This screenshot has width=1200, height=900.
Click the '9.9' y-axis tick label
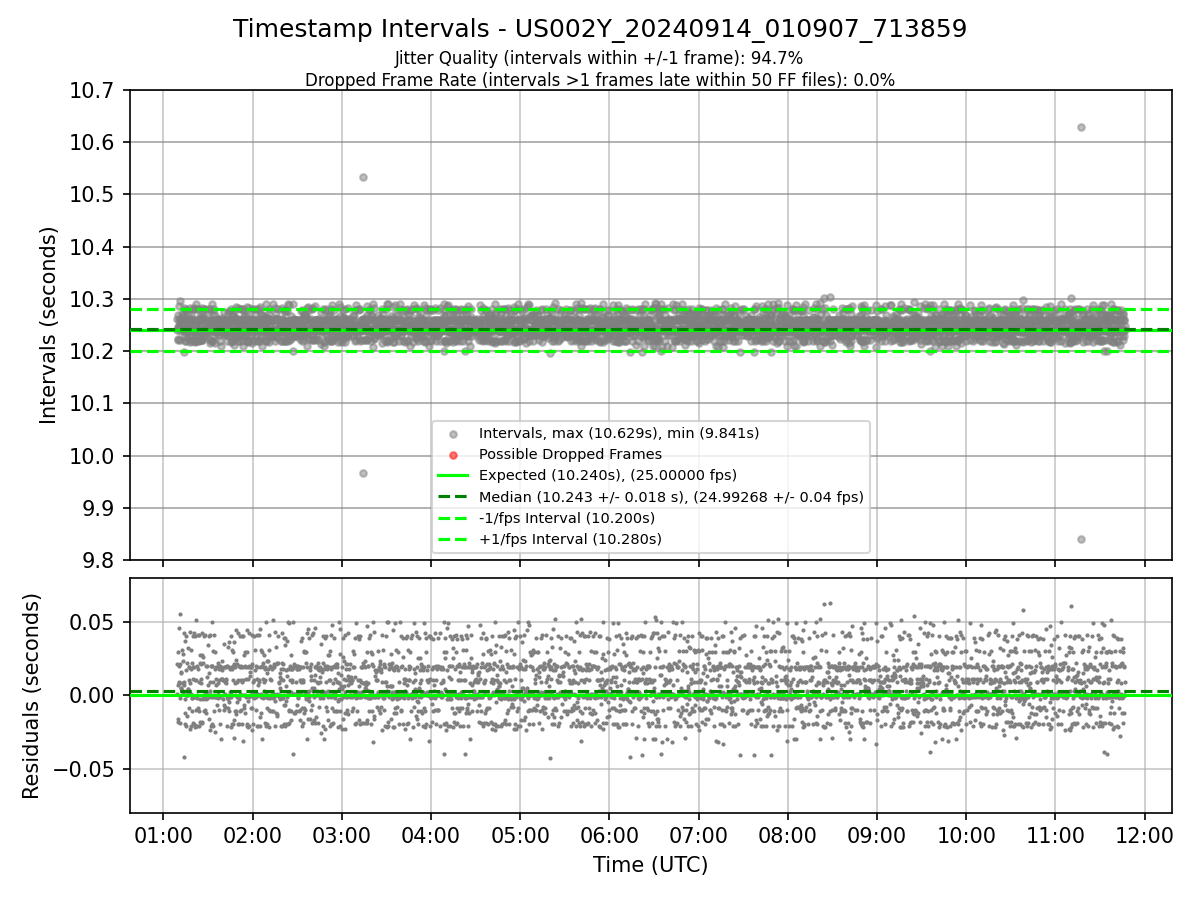click(x=100, y=508)
